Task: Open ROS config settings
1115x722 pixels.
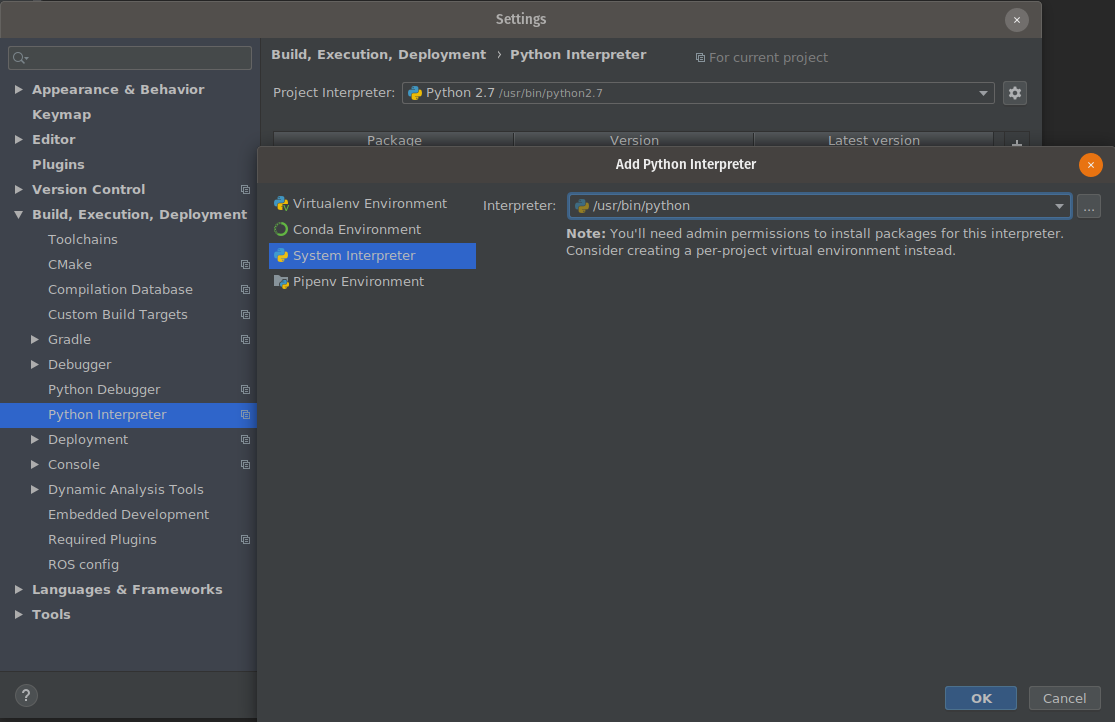Action: (83, 565)
